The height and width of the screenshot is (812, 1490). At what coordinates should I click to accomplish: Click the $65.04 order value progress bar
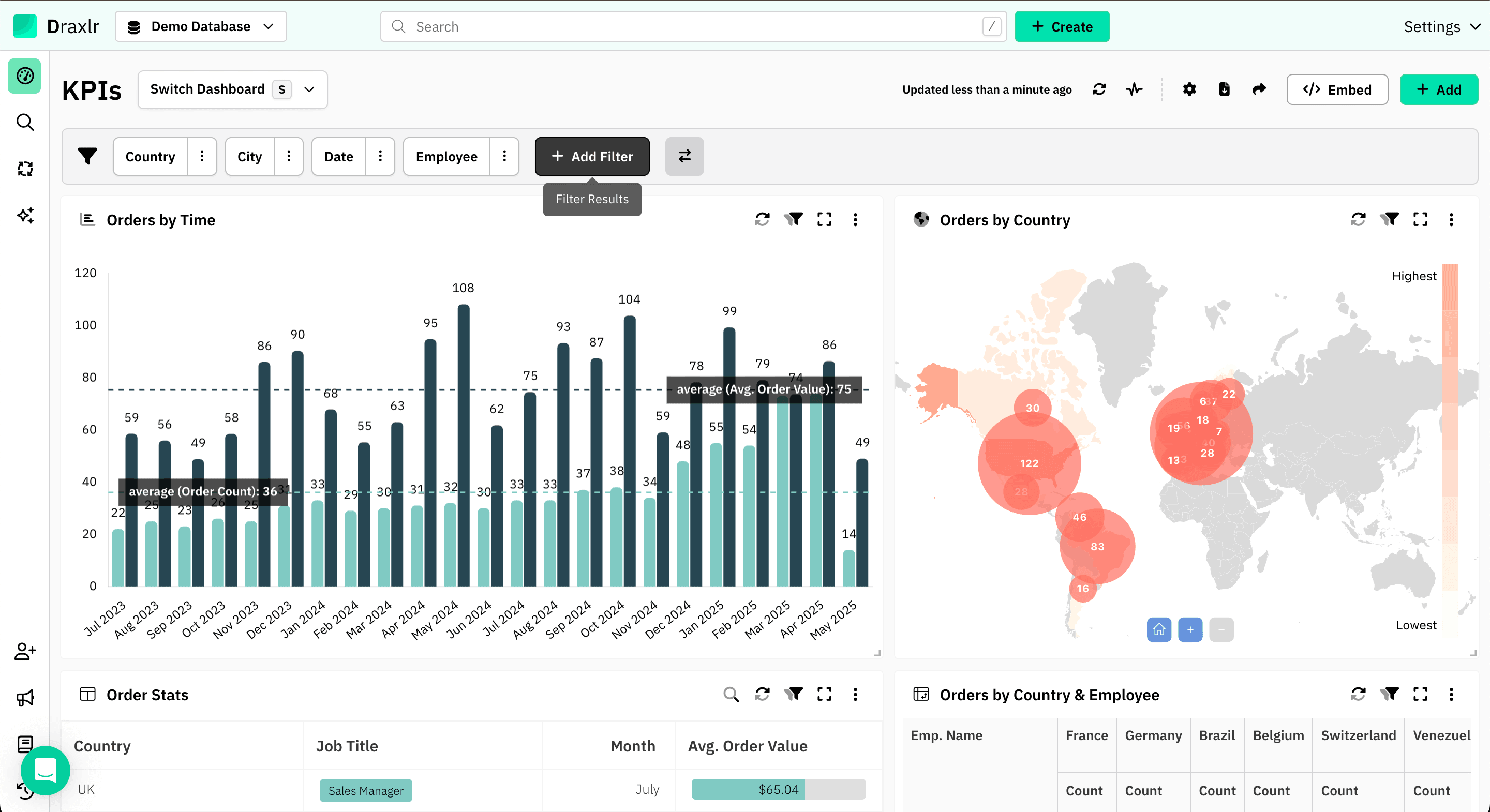pos(778,789)
